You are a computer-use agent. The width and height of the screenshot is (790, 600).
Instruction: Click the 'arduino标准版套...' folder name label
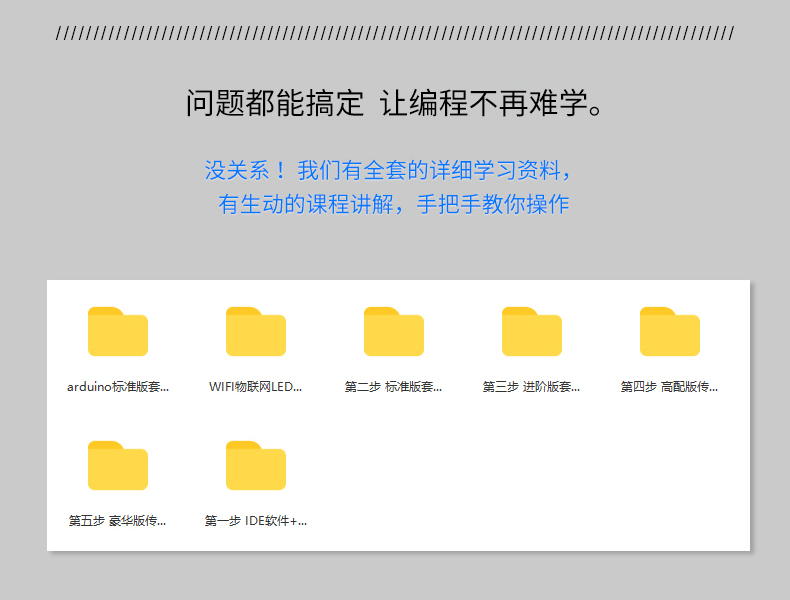tap(118, 387)
